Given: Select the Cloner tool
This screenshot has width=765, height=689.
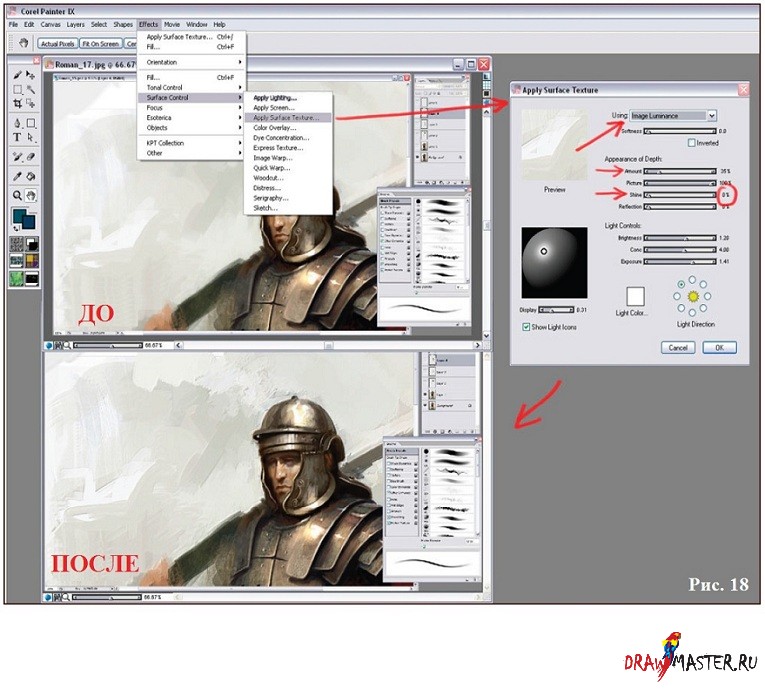Looking at the screenshot, I should coord(18,157).
